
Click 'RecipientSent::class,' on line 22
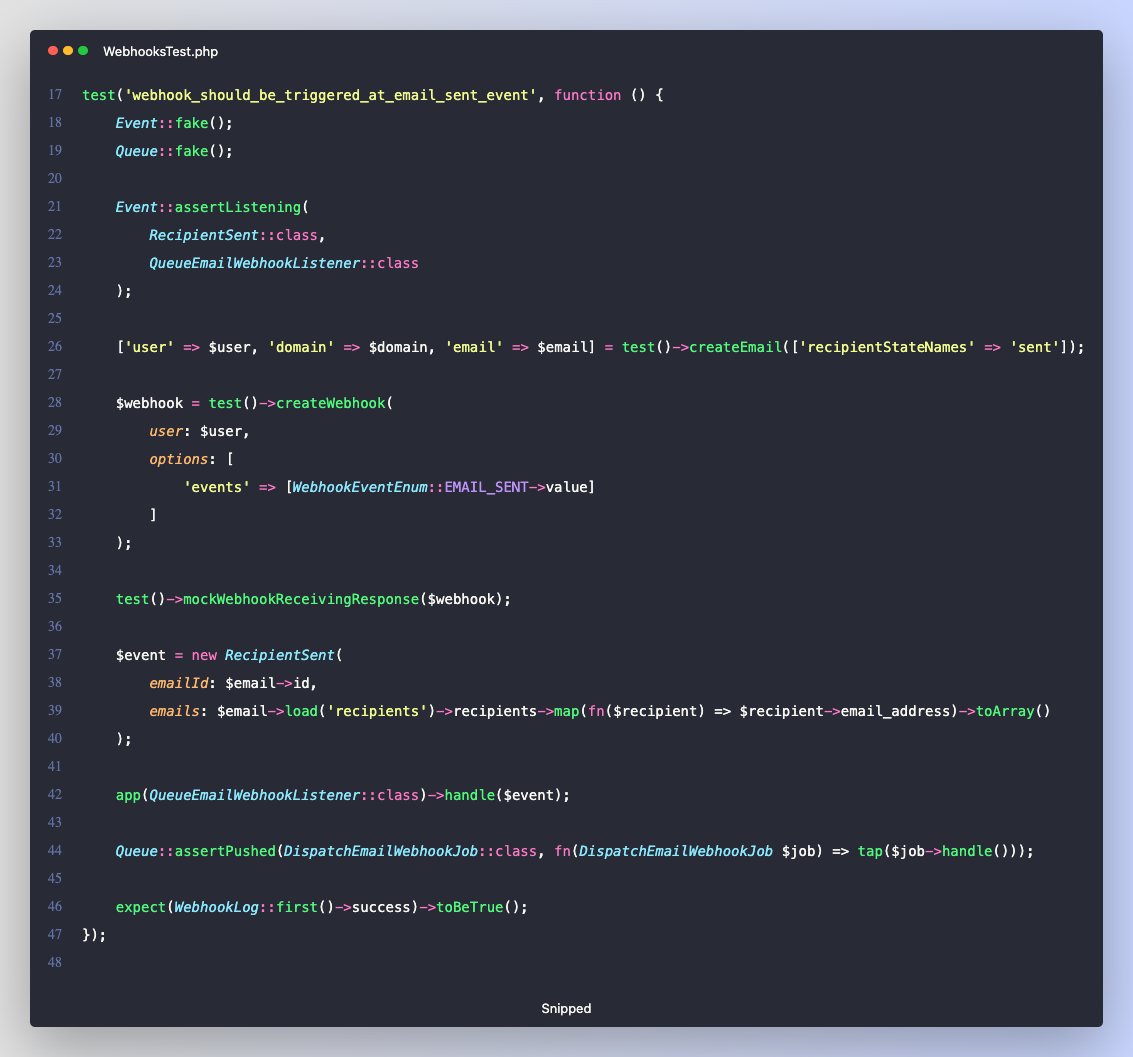click(x=237, y=235)
